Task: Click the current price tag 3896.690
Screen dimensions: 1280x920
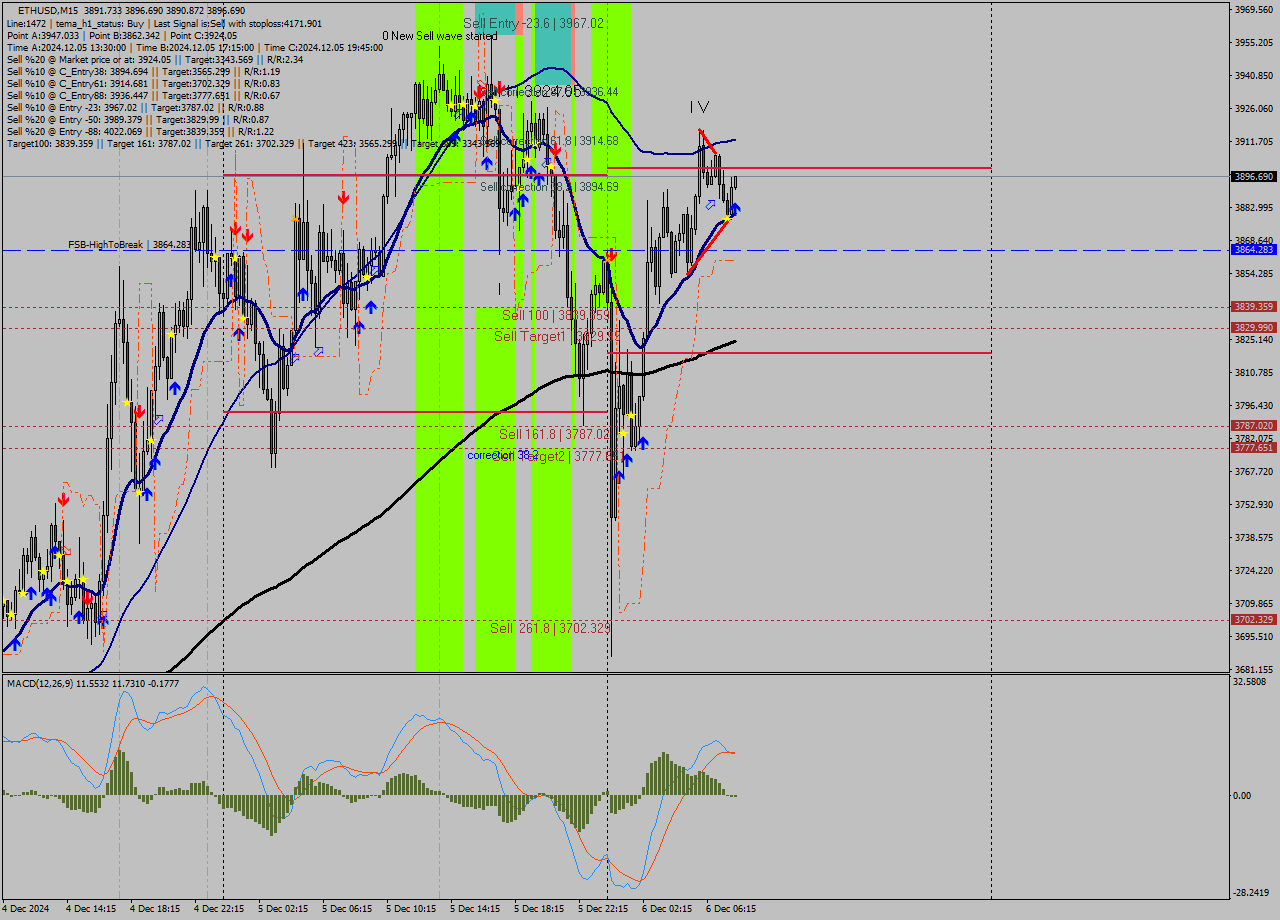Action: (x=1254, y=176)
